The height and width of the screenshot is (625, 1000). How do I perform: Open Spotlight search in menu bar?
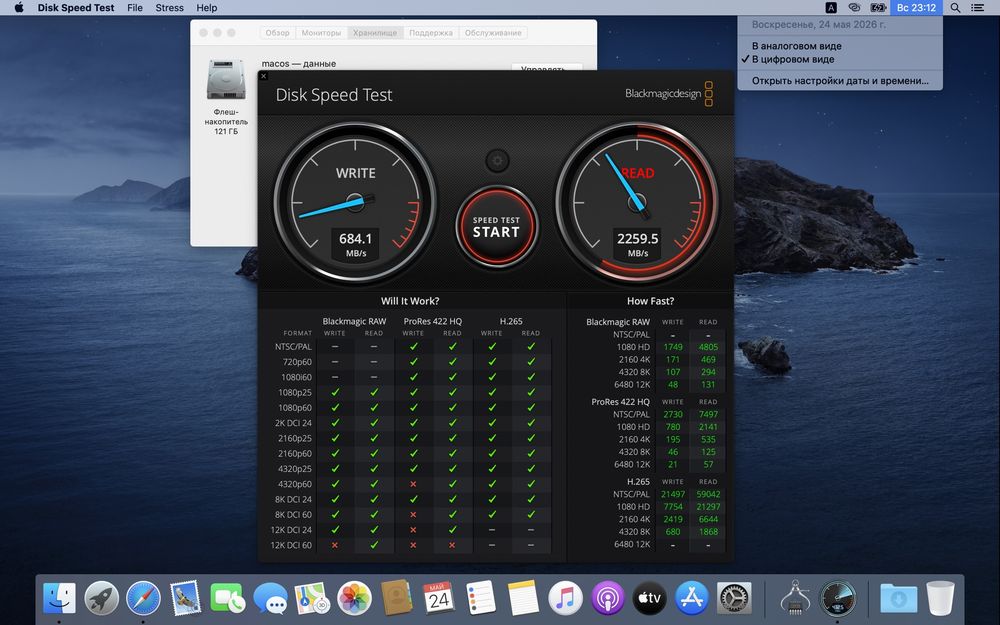point(955,8)
